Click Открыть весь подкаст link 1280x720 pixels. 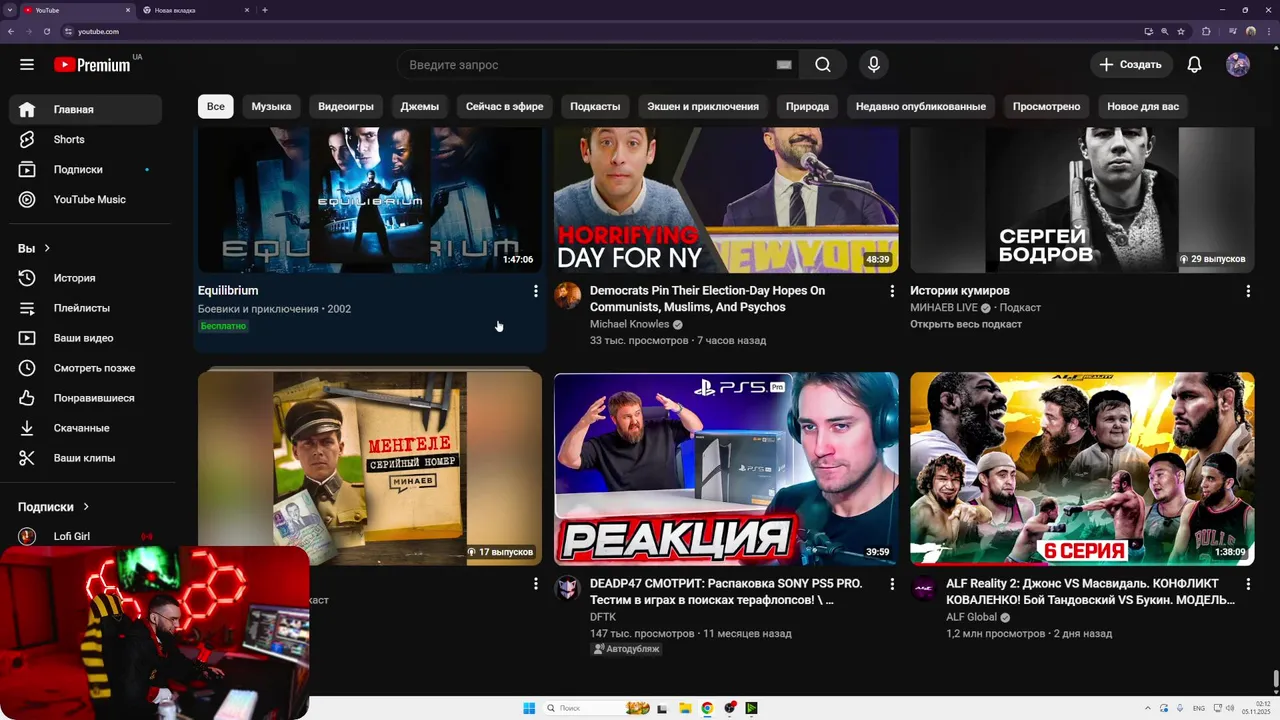(966, 324)
